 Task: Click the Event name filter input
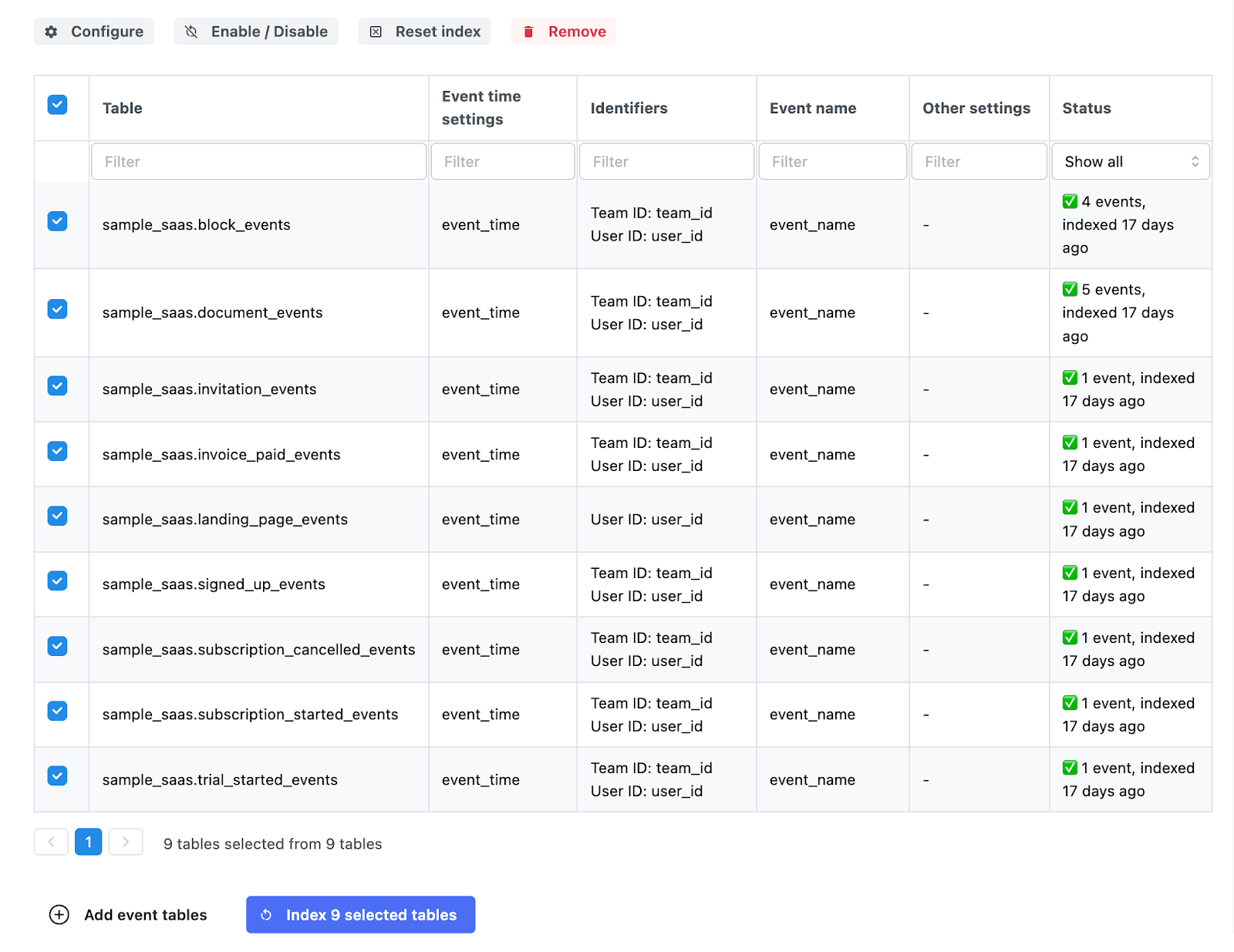(832, 162)
